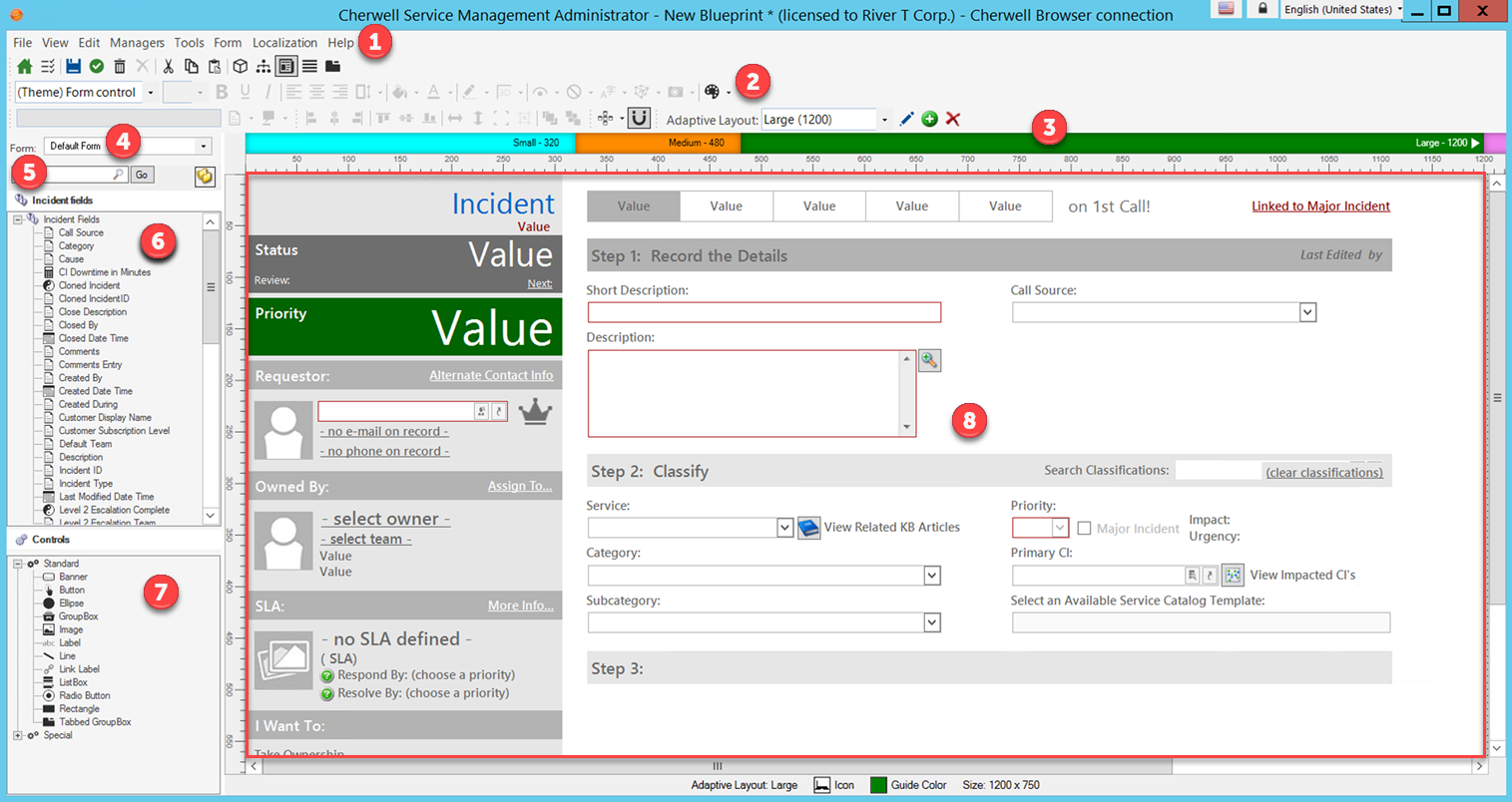This screenshot has width=1512, height=802.
Task: Click the cube Business Object icon
Action: [x=240, y=67]
